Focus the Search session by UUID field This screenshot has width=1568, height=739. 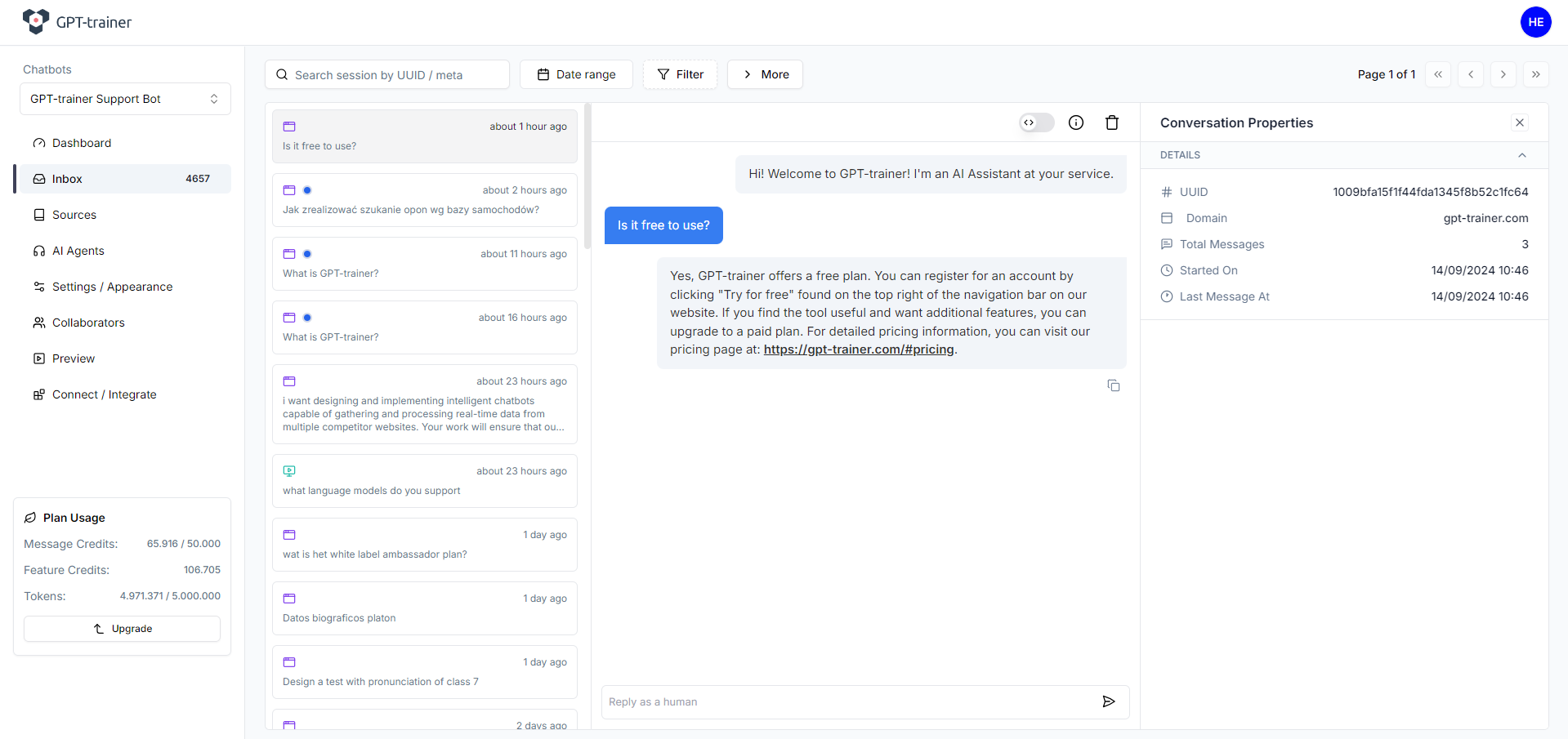pos(387,74)
